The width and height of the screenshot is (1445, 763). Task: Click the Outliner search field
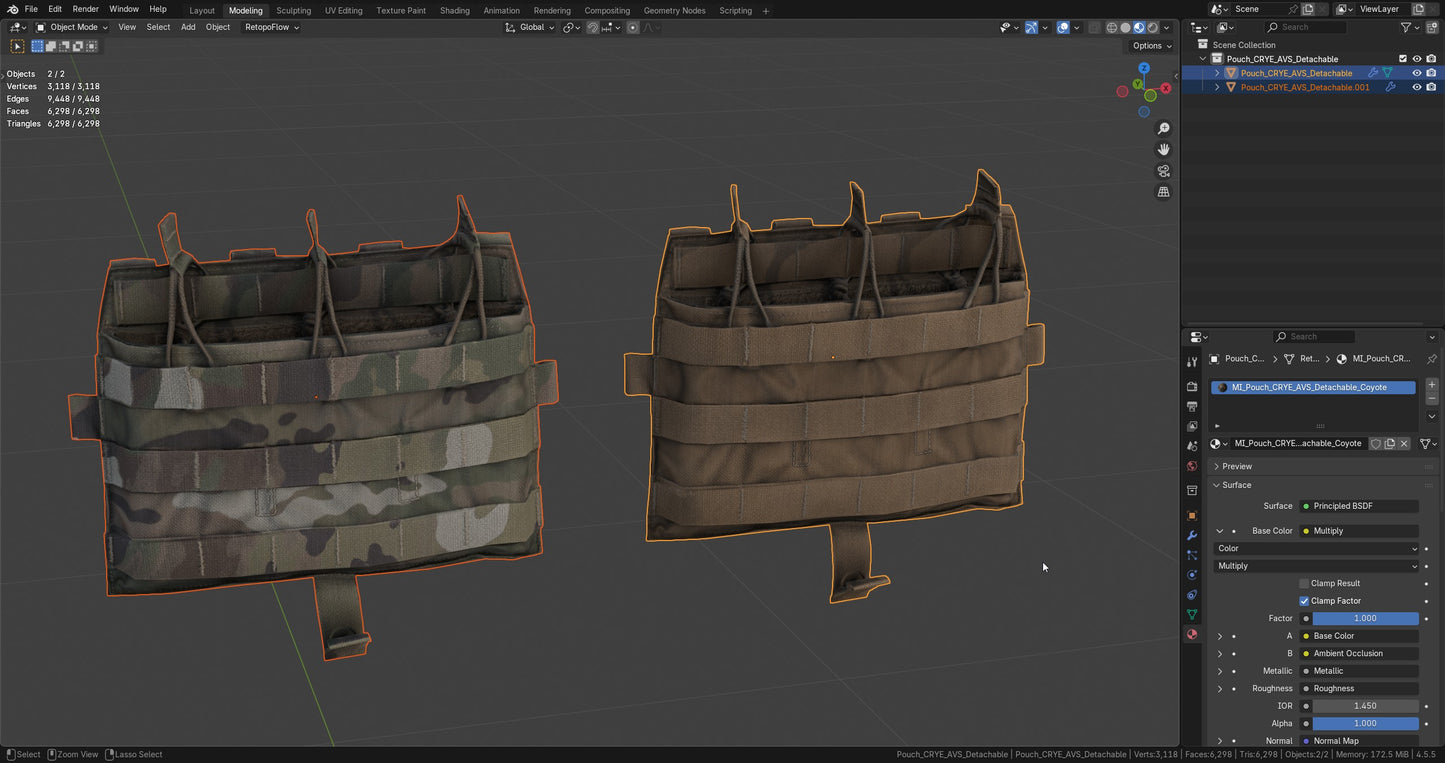(x=1305, y=28)
